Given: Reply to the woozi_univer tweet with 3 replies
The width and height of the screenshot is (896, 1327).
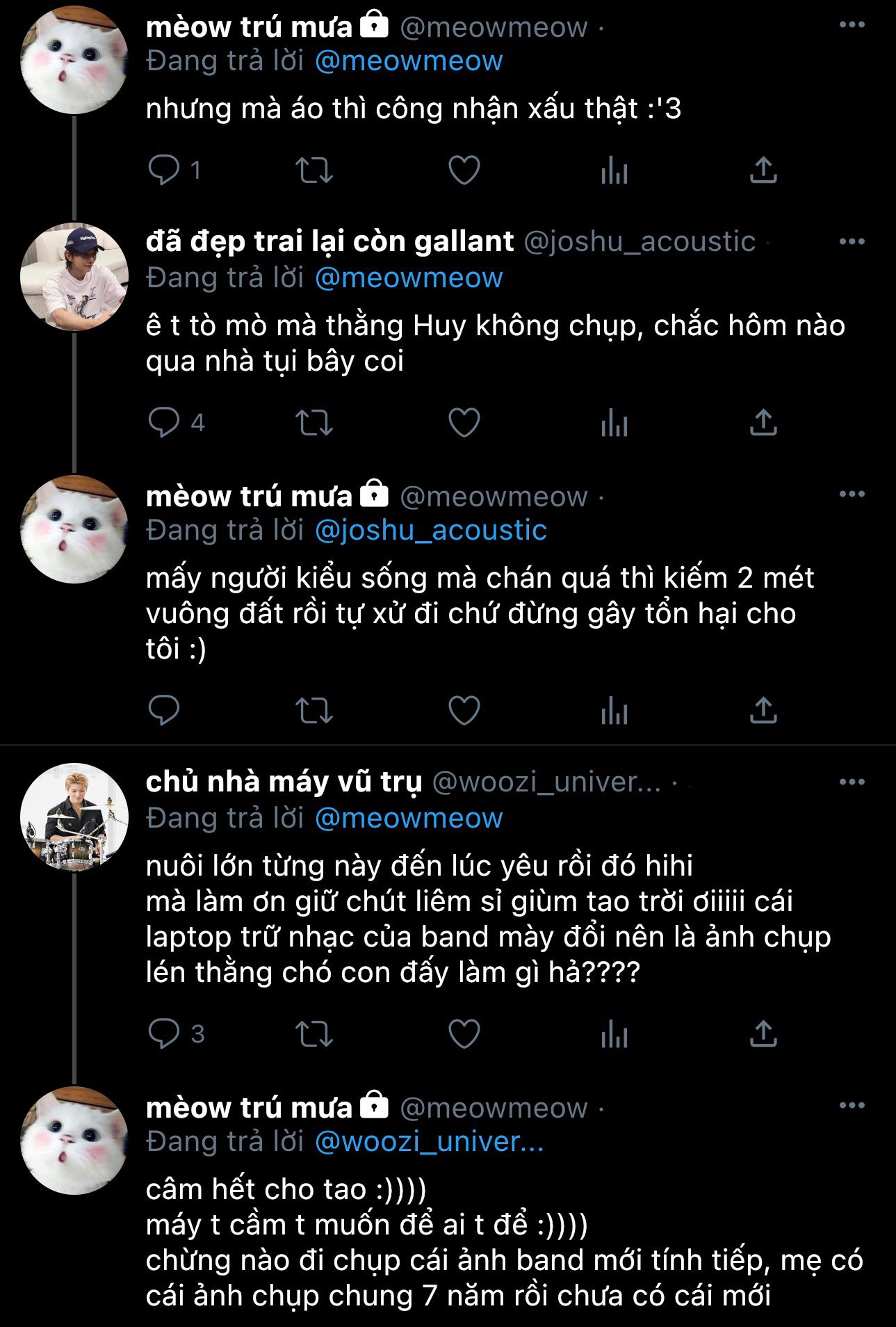Looking at the screenshot, I should click(164, 1034).
